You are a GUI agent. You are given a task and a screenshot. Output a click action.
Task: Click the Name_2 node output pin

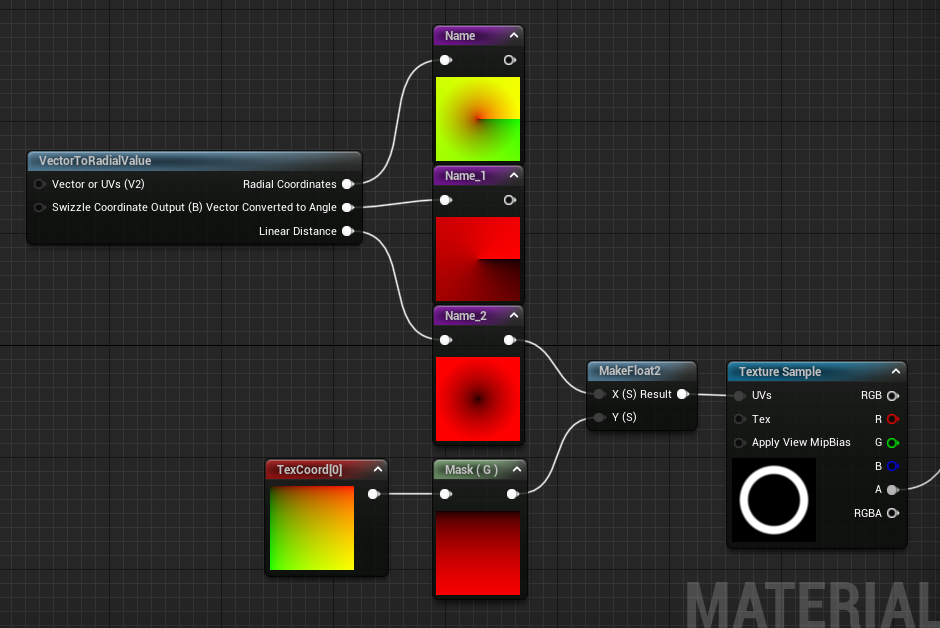[510, 340]
